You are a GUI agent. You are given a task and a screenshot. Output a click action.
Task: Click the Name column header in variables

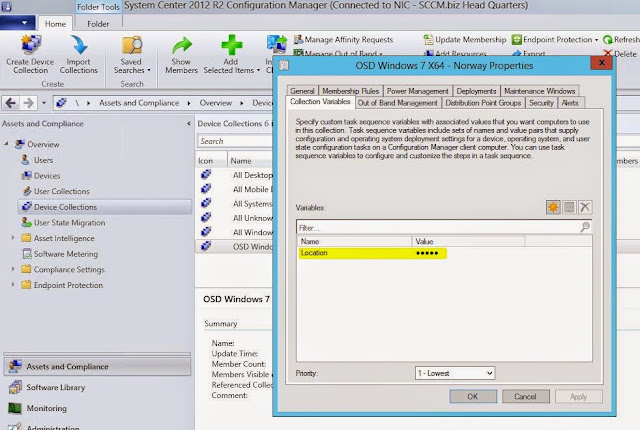pyautogui.click(x=354, y=242)
